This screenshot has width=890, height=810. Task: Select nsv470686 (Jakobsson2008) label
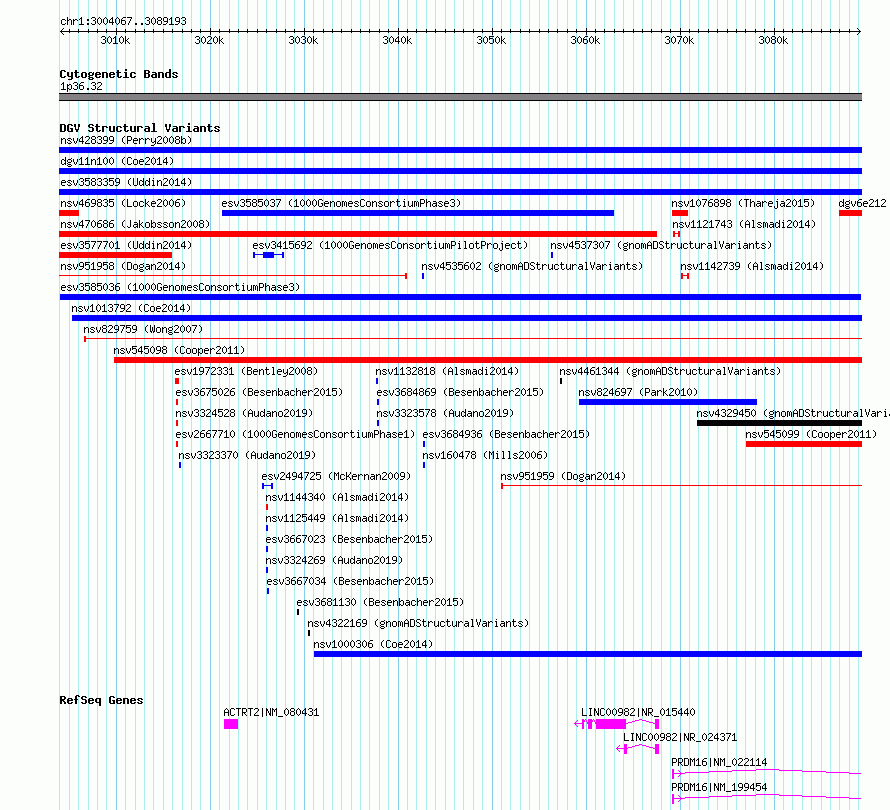tap(135, 224)
